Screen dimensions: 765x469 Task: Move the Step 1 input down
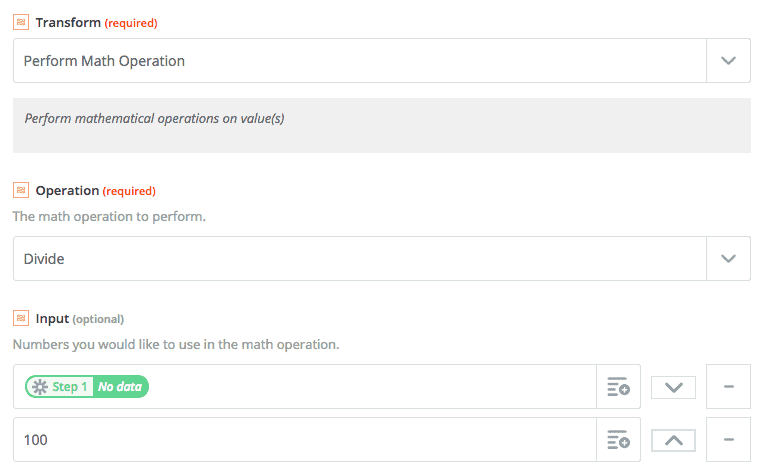[x=673, y=387]
